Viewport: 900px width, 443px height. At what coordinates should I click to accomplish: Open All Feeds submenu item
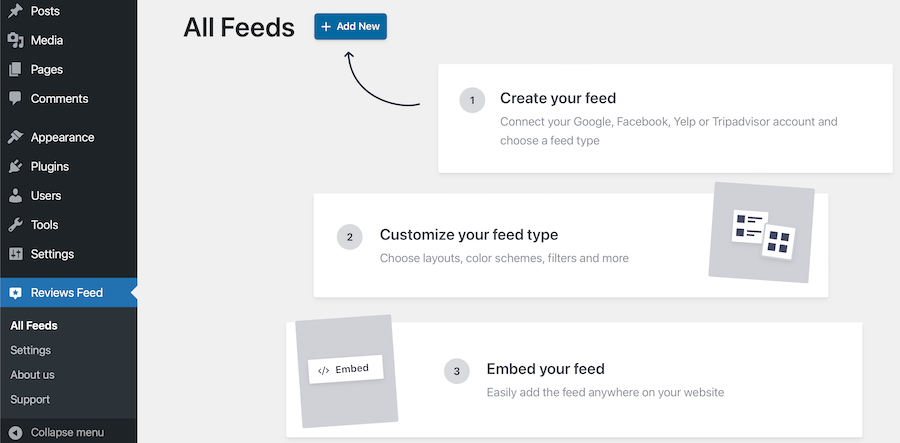(34, 325)
